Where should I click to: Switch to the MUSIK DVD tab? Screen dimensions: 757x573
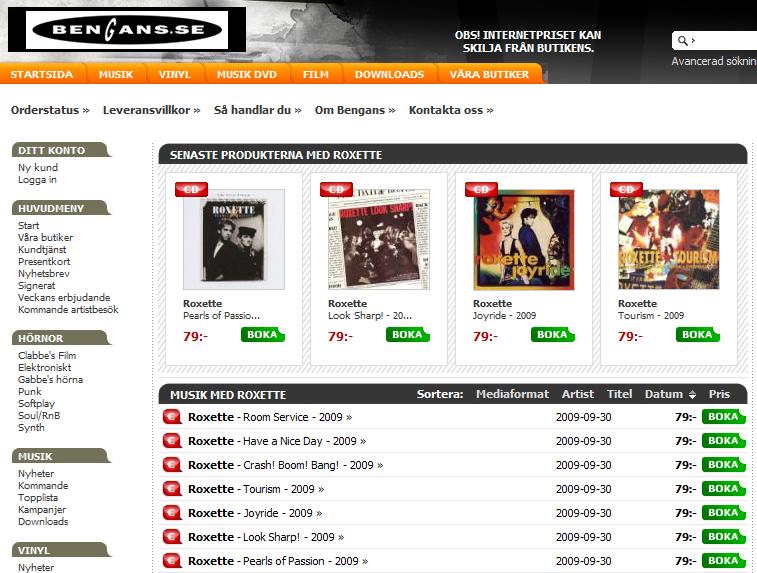coord(246,75)
